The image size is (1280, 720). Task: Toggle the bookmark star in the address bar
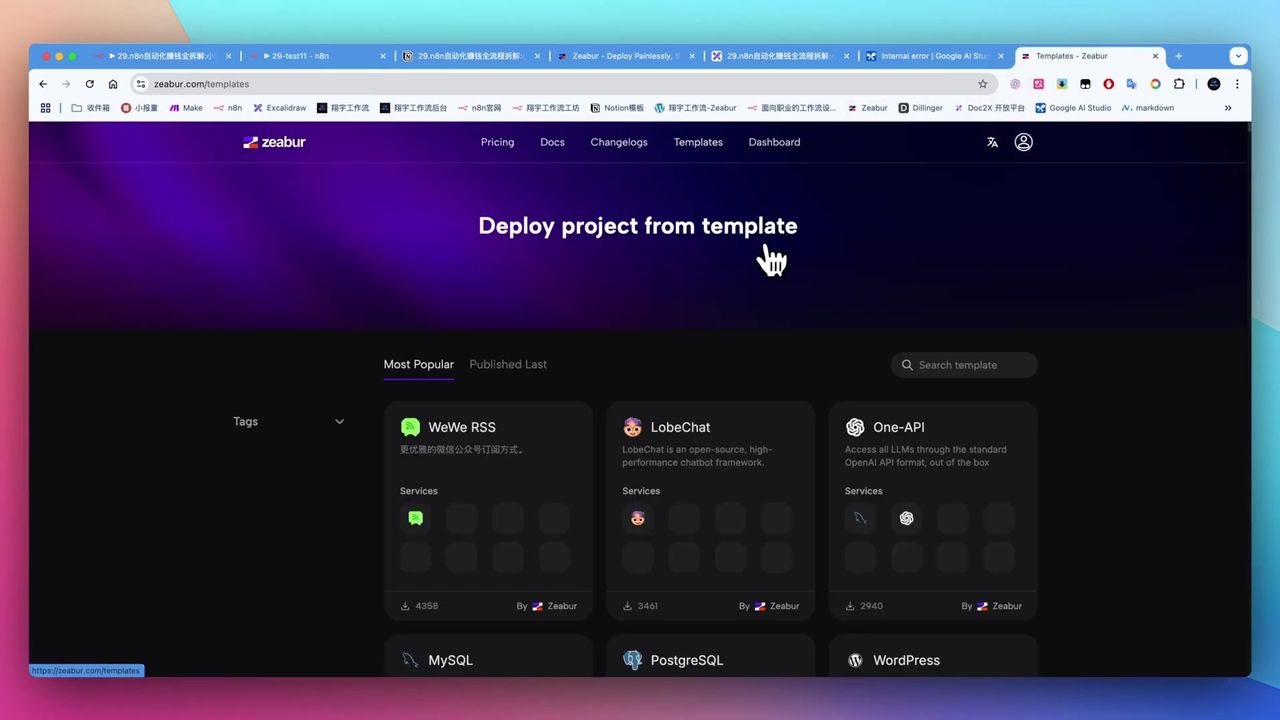click(983, 84)
